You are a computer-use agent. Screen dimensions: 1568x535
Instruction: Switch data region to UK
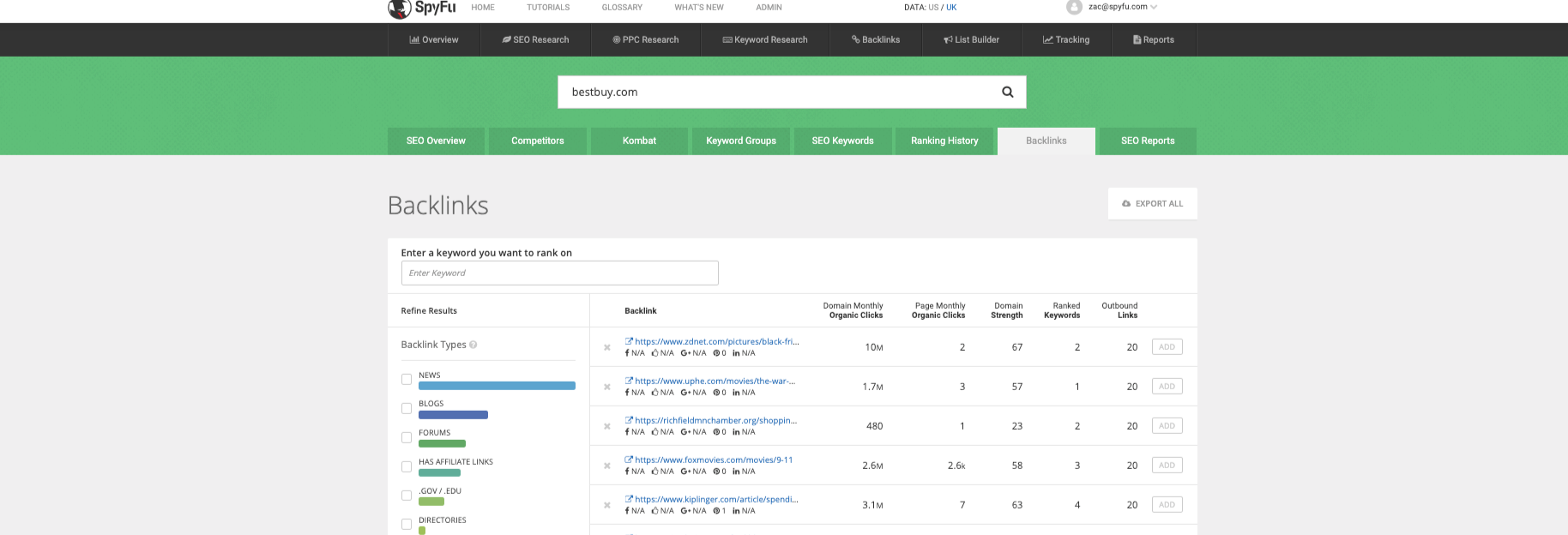coord(951,7)
